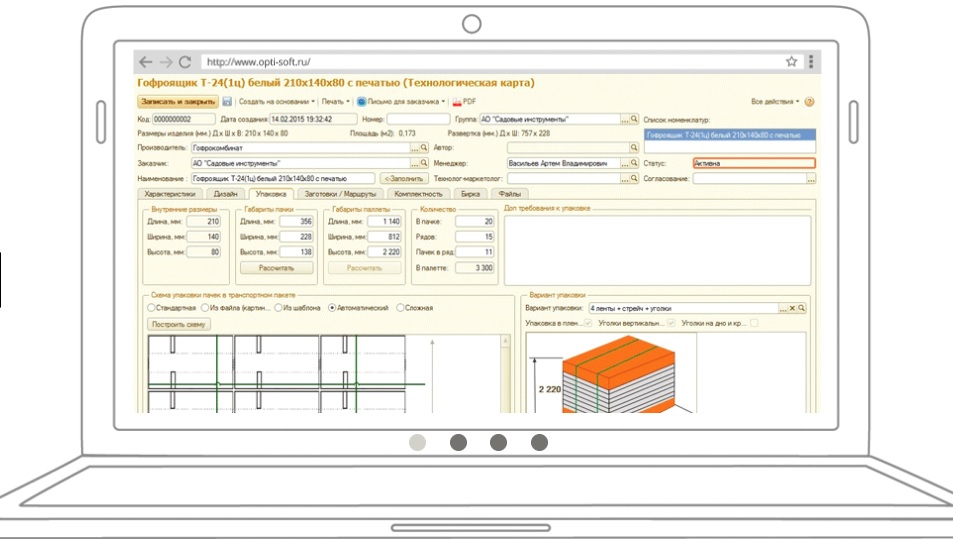This screenshot has height=541, width=953.
Task: Click the Записать и закрыть button
Action: tap(178, 102)
